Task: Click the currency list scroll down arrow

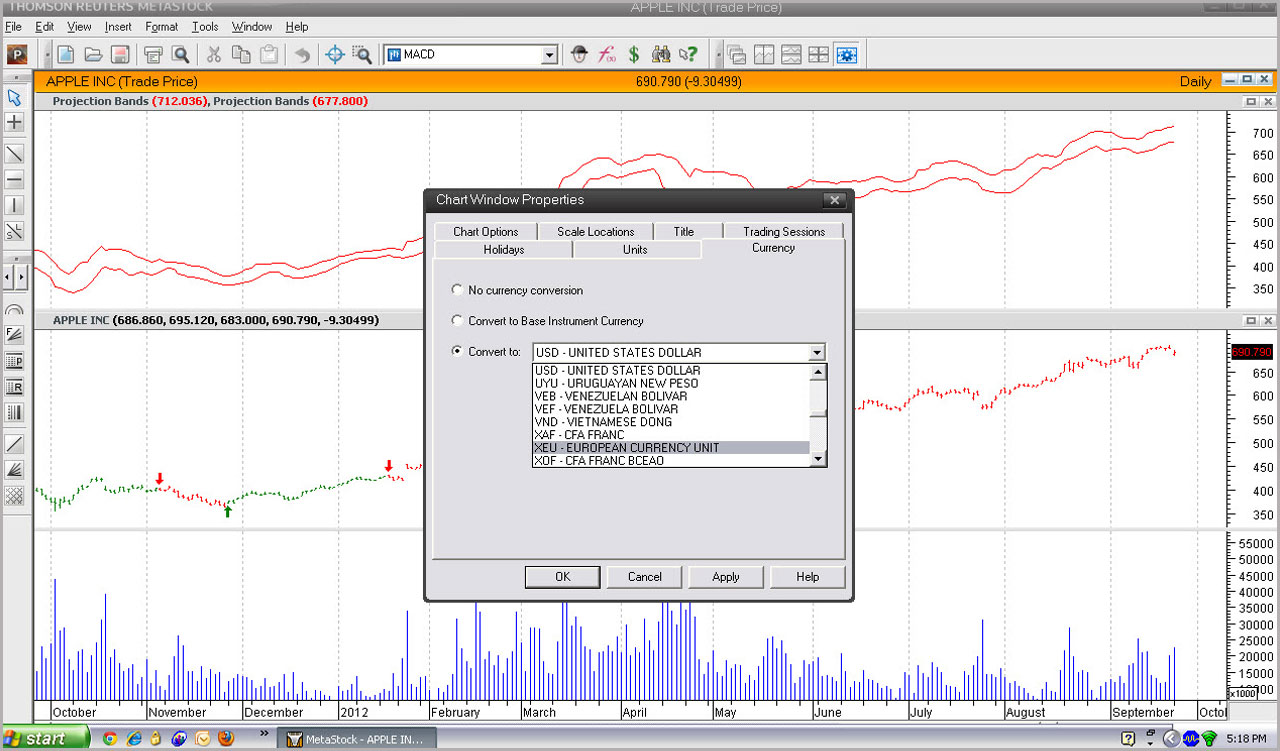Action: pyautogui.click(x=817, y=459)
